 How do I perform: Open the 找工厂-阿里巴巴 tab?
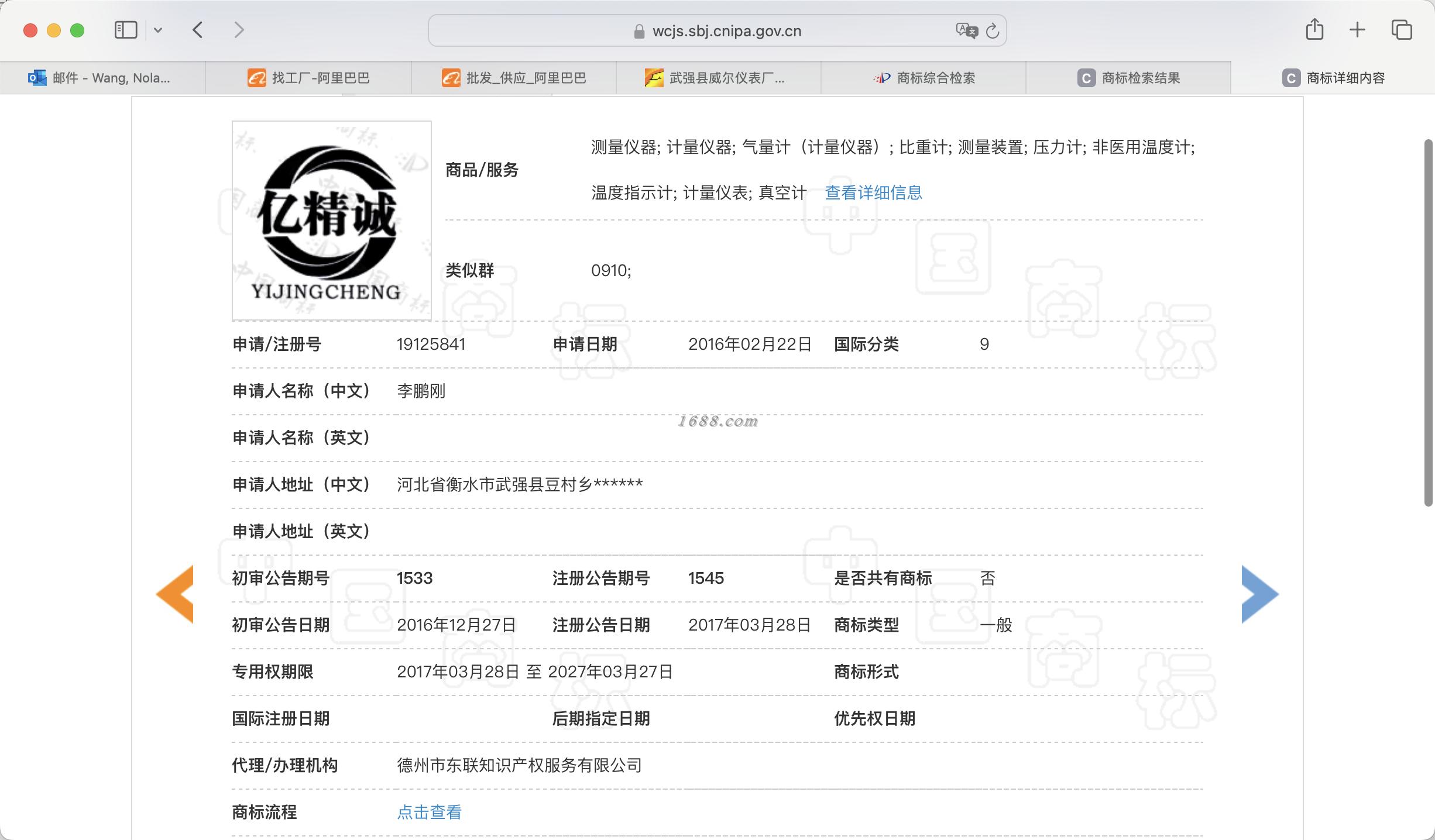click(308, 78)
